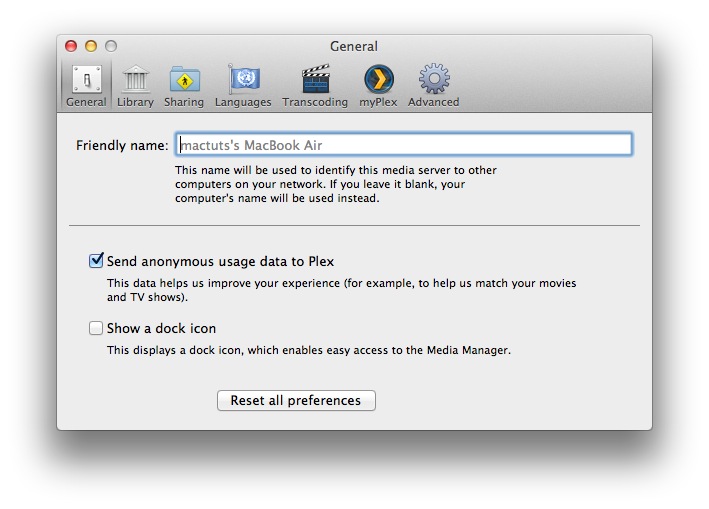Viewport: 709px width, 509px height.
Task: Open Transcoding clapperboard settings
Action: coord(315,86)
